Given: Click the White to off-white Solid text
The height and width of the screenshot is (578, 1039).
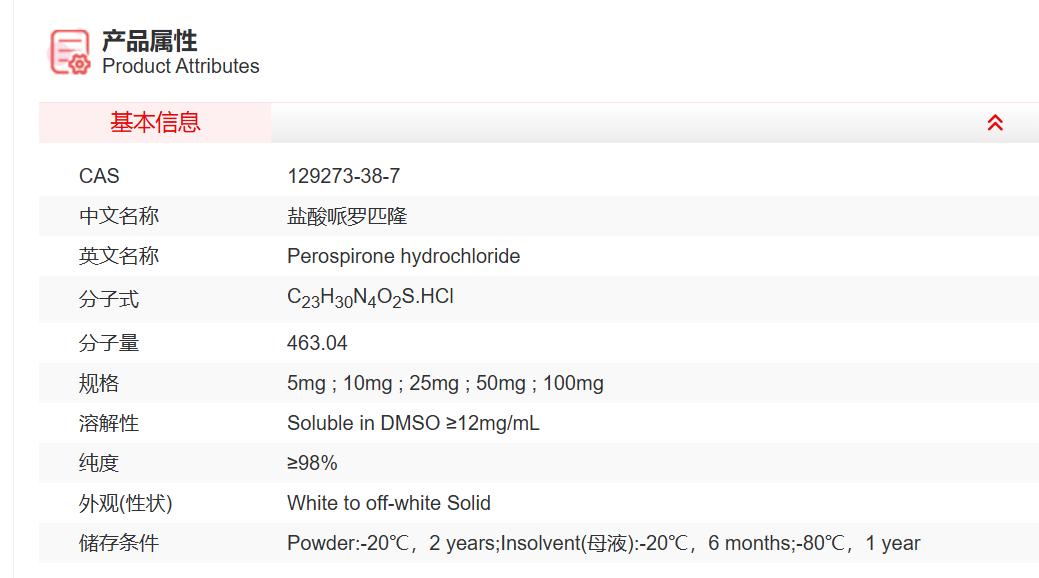Looking at the screenshot, I should click(388, 503).
